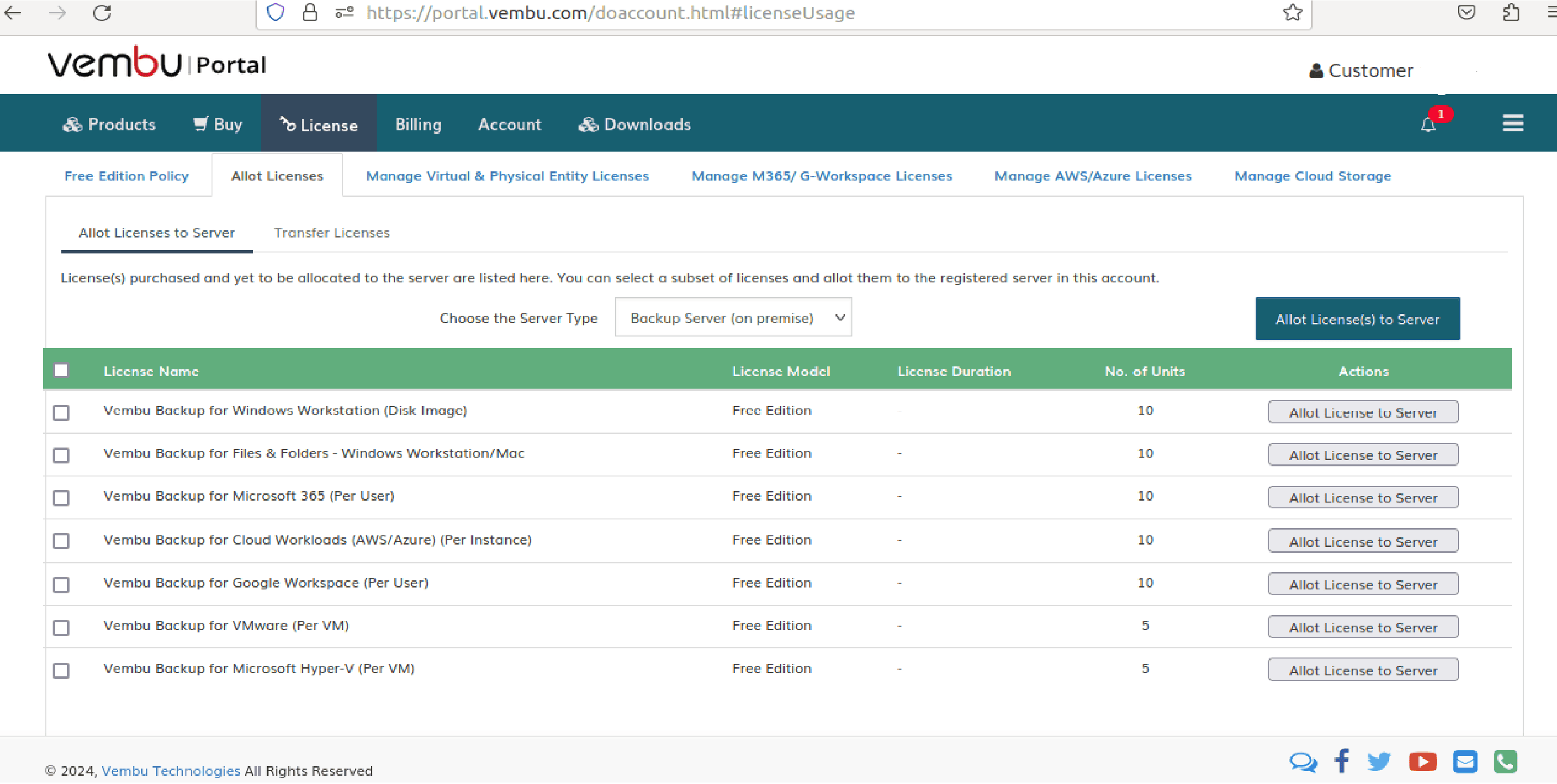Open Manage M365/ G-Workspace Licenses tab
1557x784 pixels.
point(821,176)
